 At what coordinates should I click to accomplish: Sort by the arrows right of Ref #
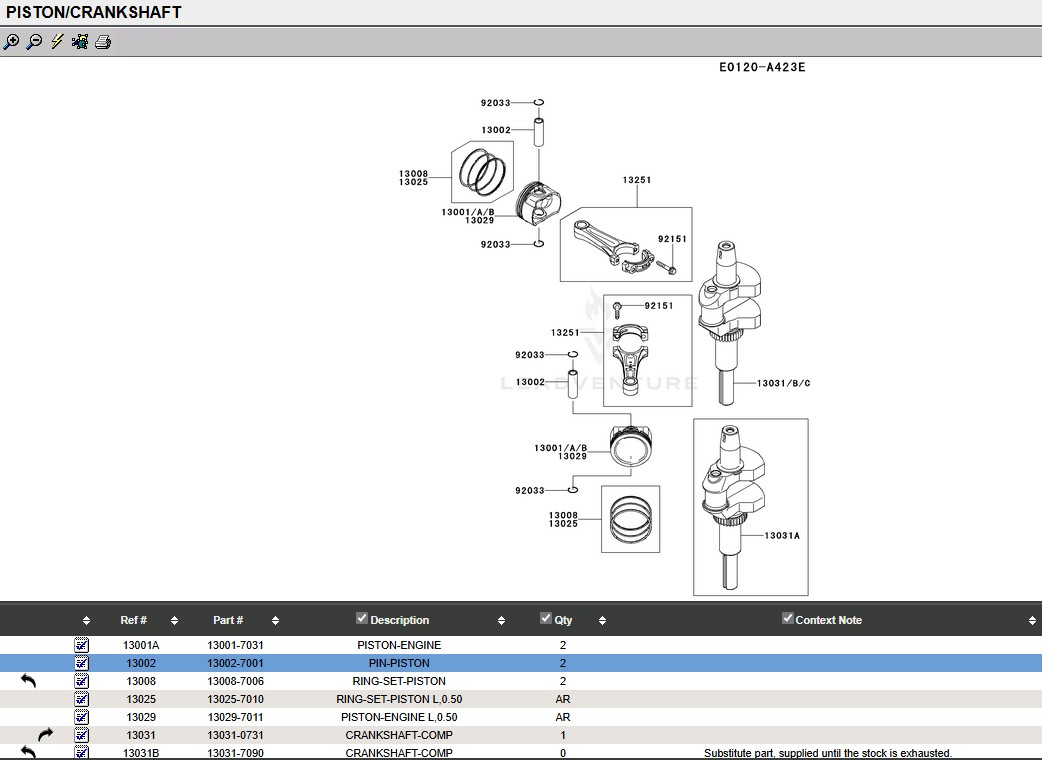click(174, 621)
